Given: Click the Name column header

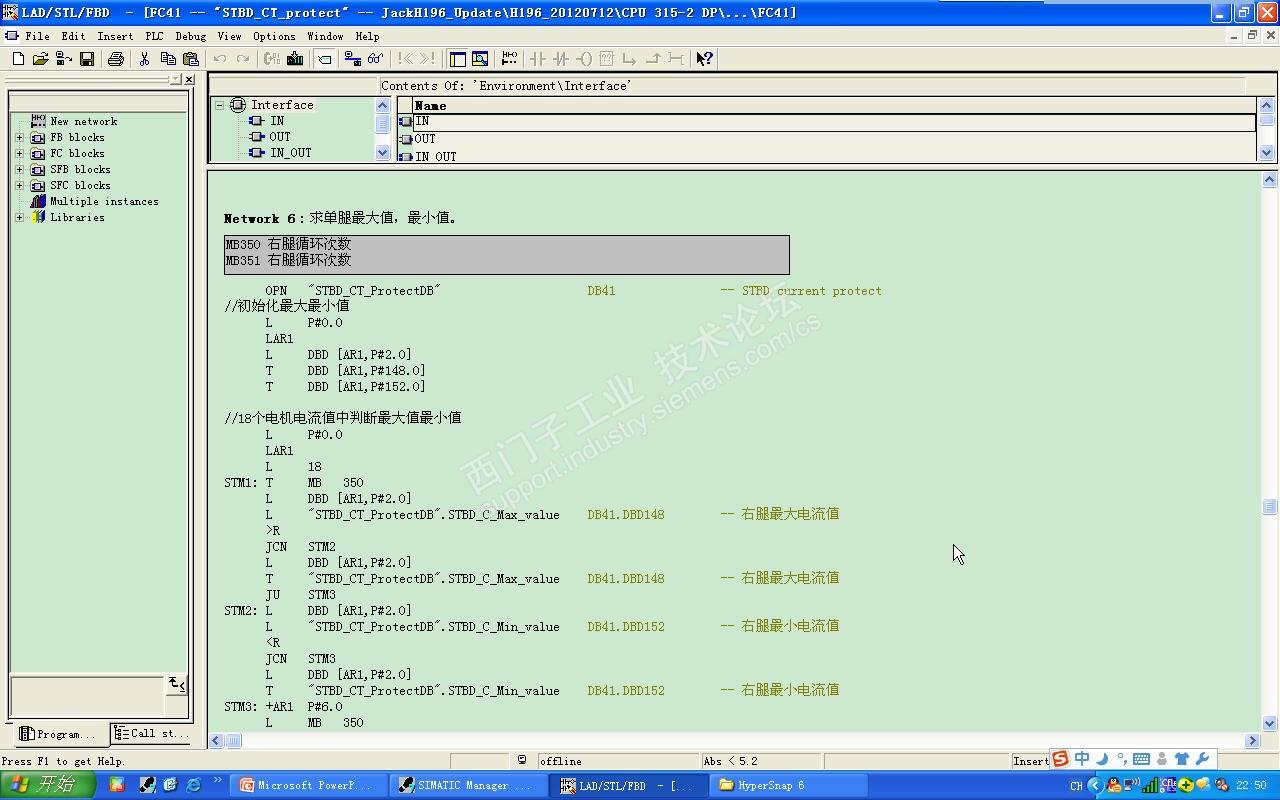Looking at the screenshot, I should point(835,105).
